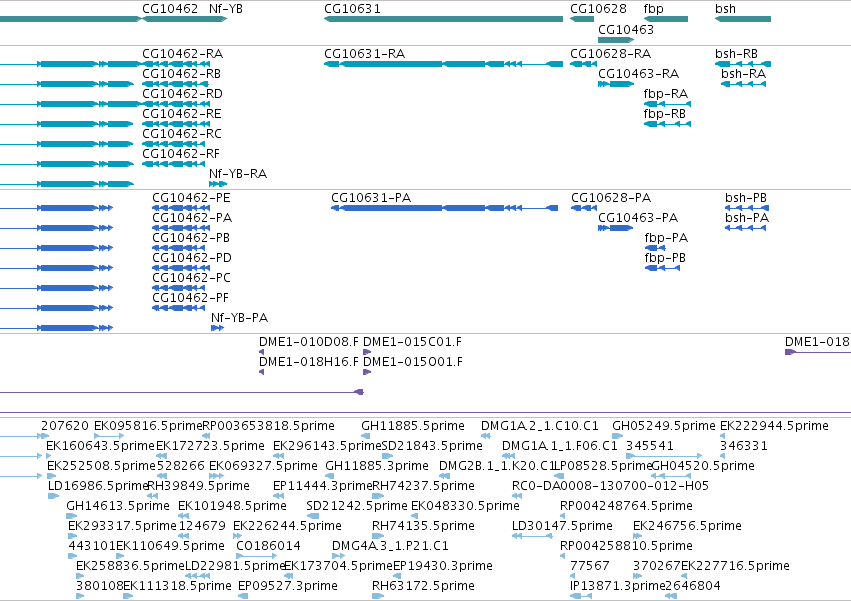
Task: Select protein CG10462-PA label
Action: pyautogui.click(x=192, y=218)
